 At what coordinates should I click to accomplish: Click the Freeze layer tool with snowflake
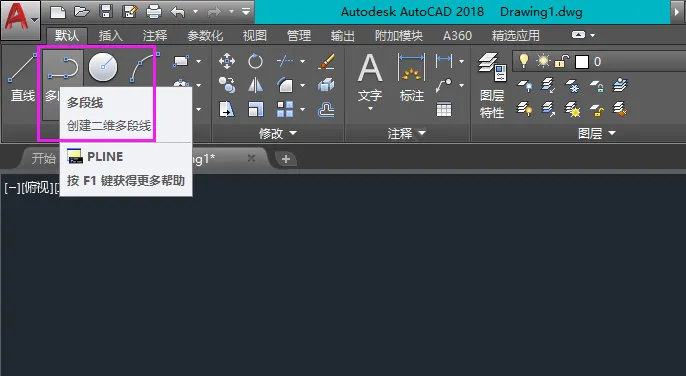pyautogui.click(x=572, y=85)
